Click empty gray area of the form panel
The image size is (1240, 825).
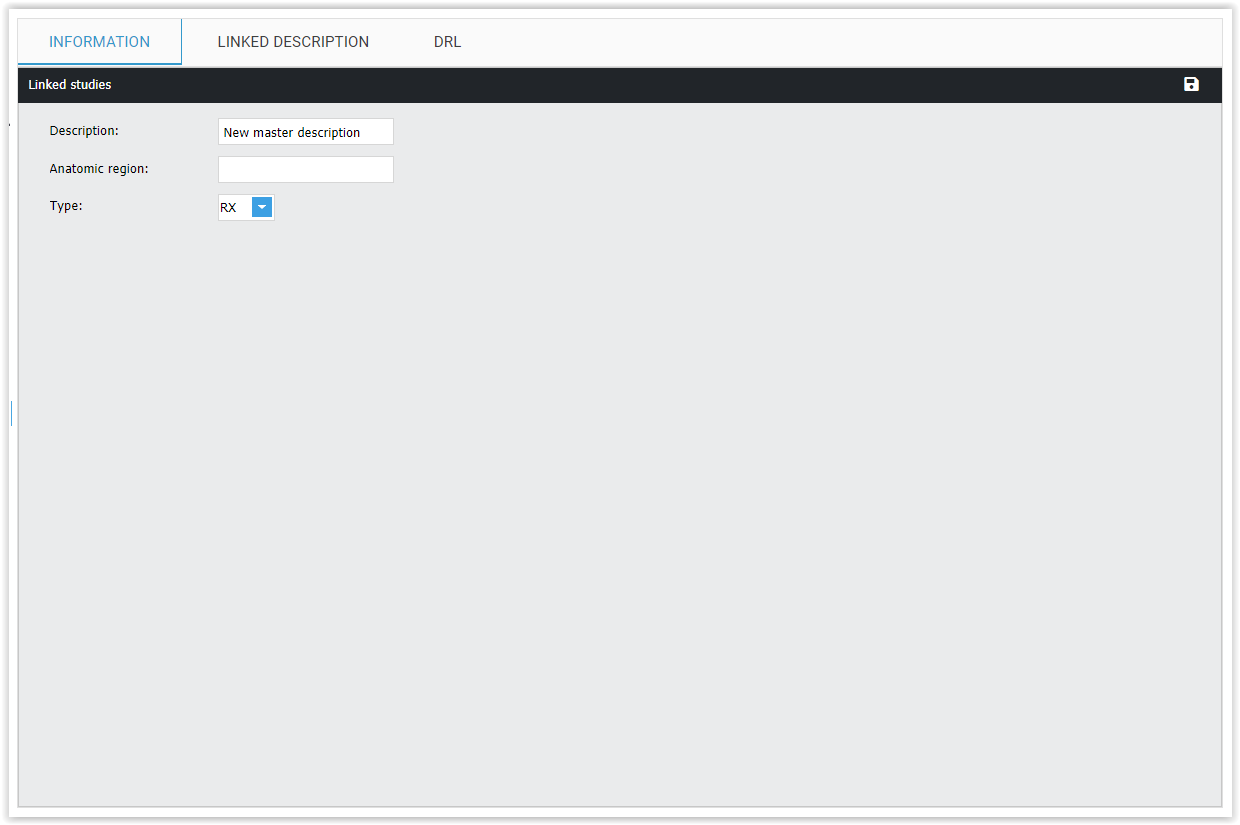[x=620, y=500]
